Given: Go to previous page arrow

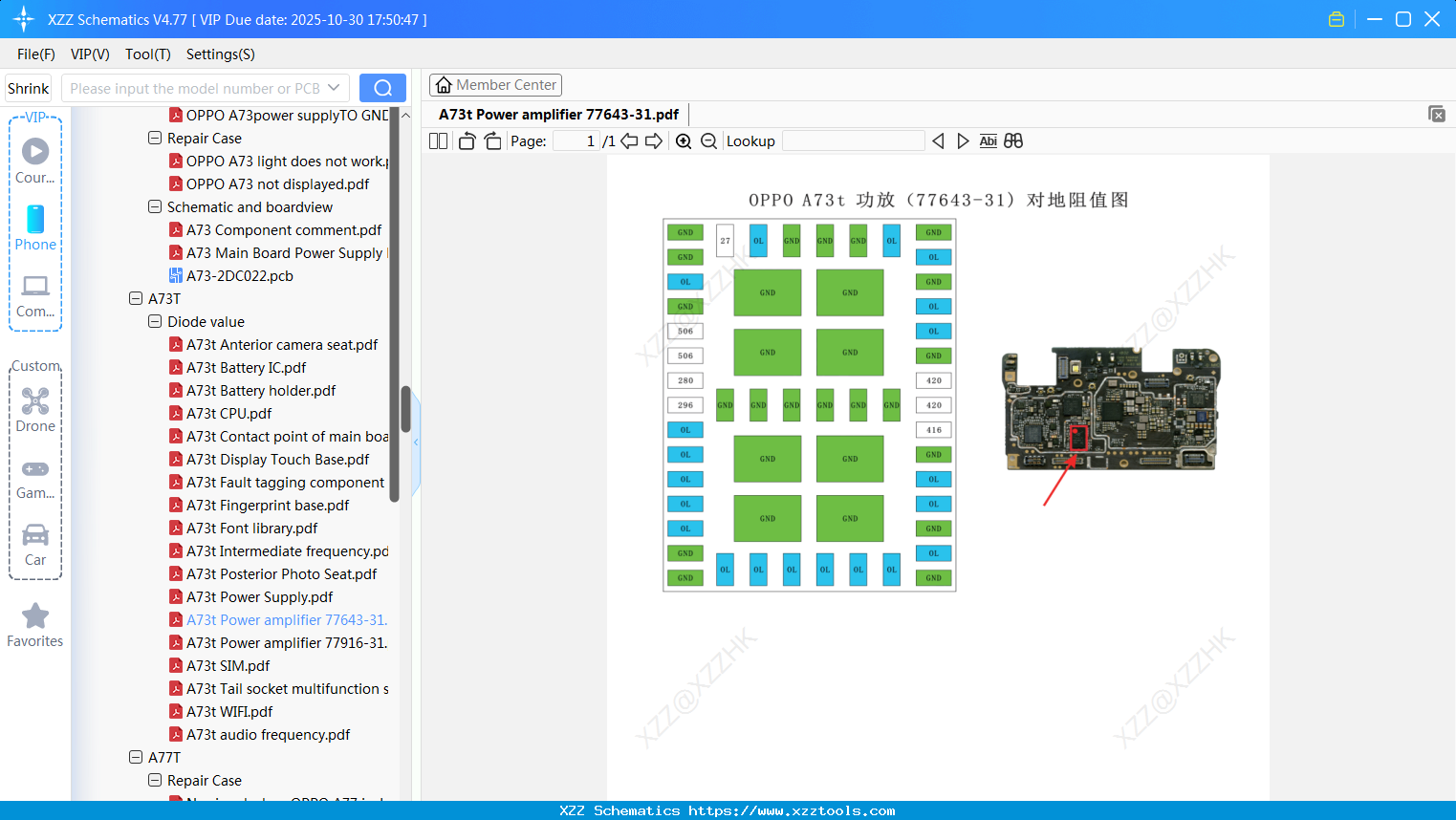Looking at the screenshot, I should pos(629,141).
